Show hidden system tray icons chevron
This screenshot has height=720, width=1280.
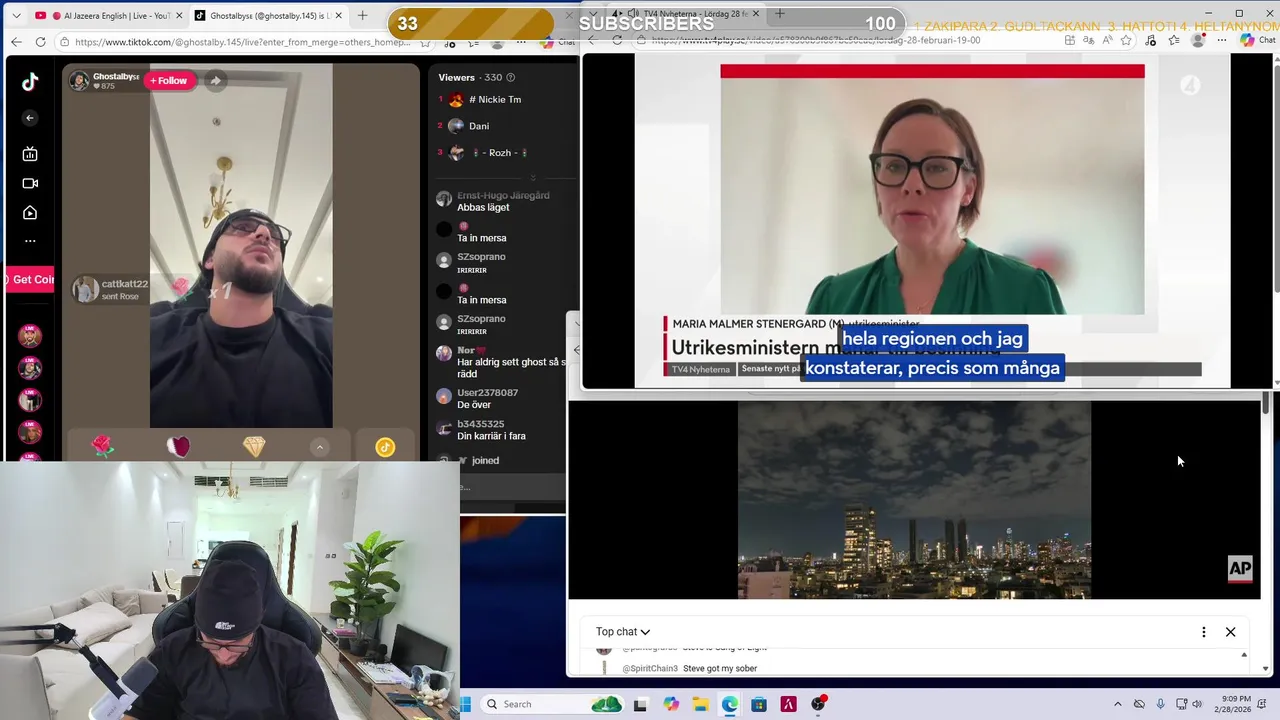point(1118,704)
